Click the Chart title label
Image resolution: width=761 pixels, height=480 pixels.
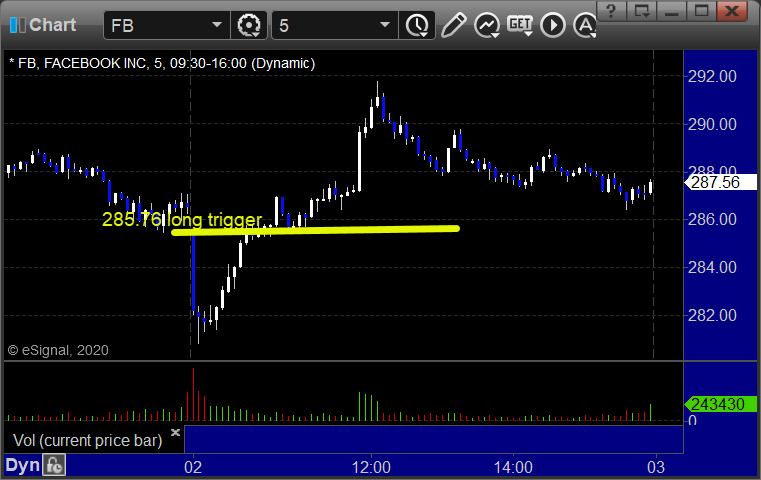point(52,25)
